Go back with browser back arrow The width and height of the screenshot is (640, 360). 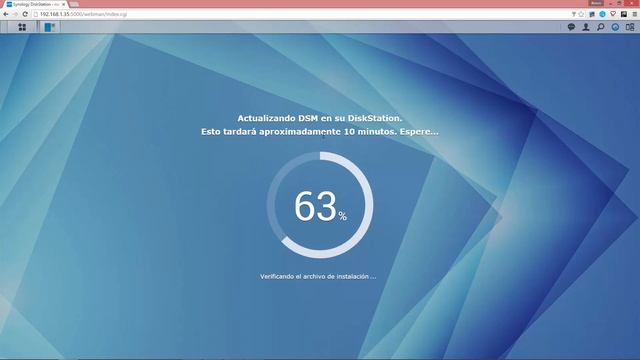click(x=6, y=14)
